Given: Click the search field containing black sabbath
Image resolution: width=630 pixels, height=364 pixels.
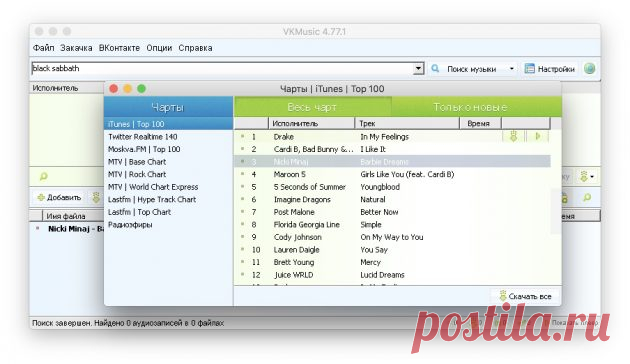Looking at the screenshot, I should (222, 68).
